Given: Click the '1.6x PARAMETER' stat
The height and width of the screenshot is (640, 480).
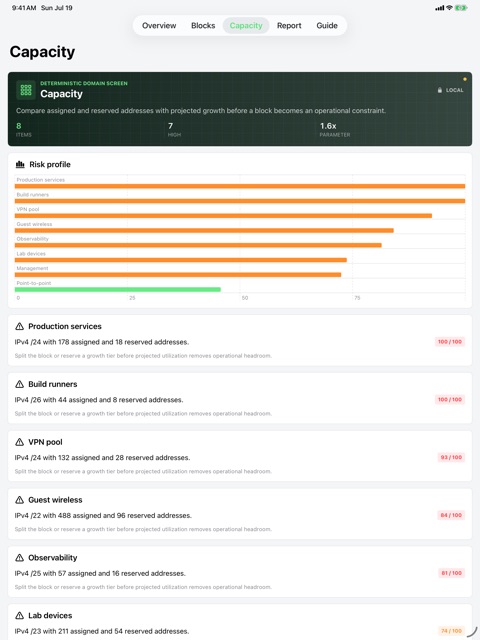Looking at the screenshot, I should coord(335,129).
